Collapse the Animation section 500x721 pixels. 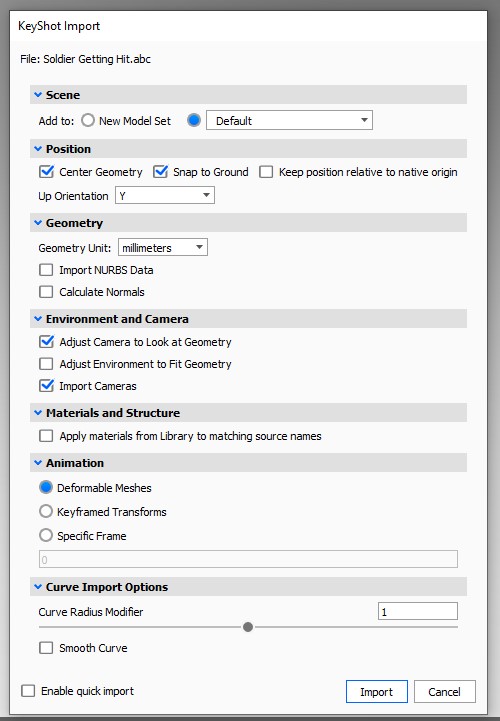point(38,463)
